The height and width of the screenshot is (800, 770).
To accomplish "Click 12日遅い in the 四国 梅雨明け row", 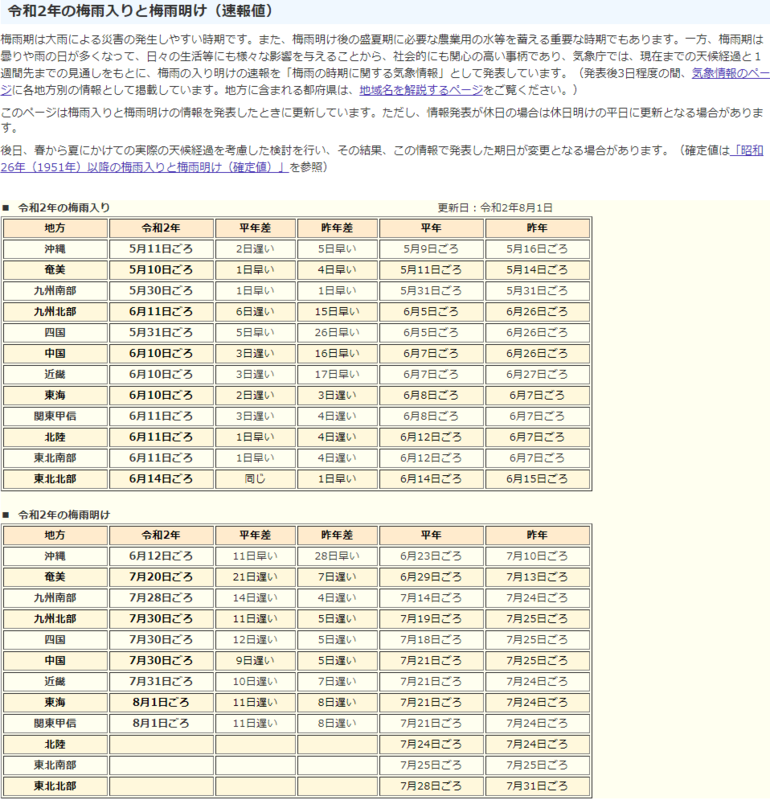I will tap(255, 640).
